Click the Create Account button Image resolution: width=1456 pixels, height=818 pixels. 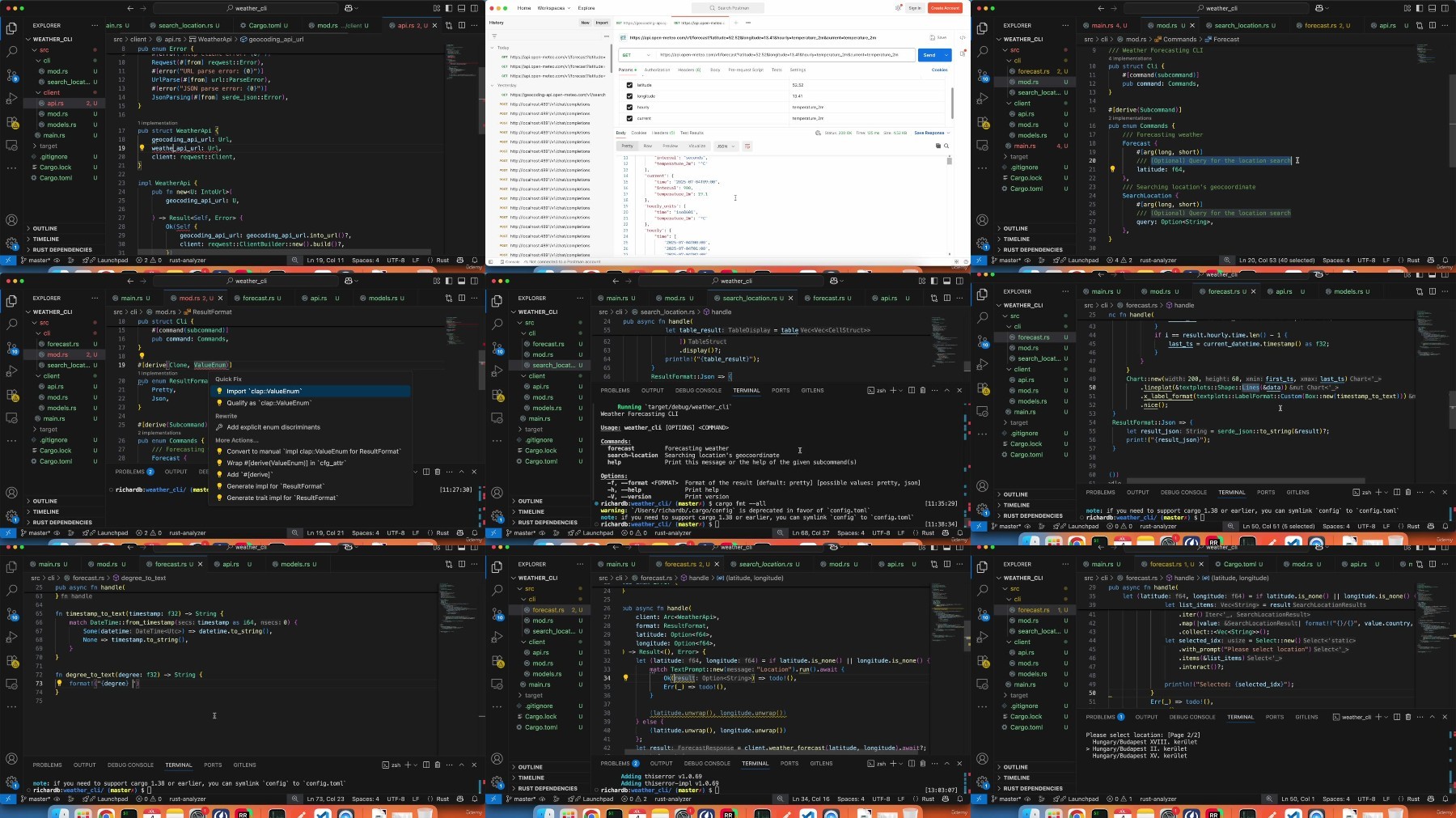[x=945, y=8]
